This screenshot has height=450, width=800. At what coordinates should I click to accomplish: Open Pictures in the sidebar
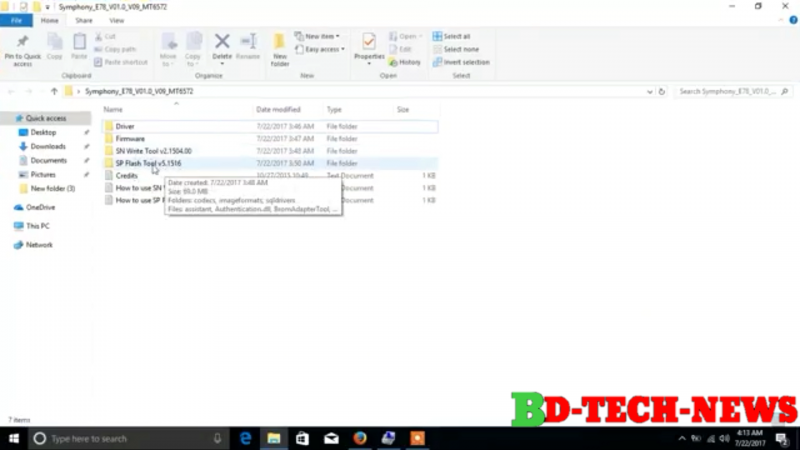coord(43,174)
